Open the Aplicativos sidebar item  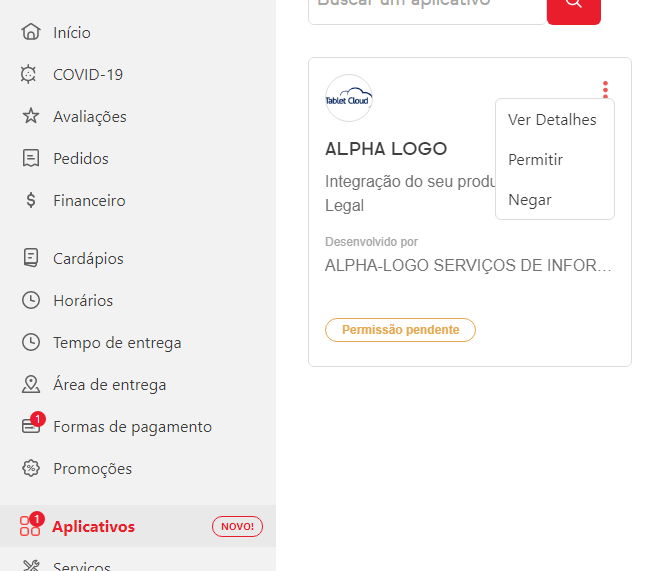point(93,527)
